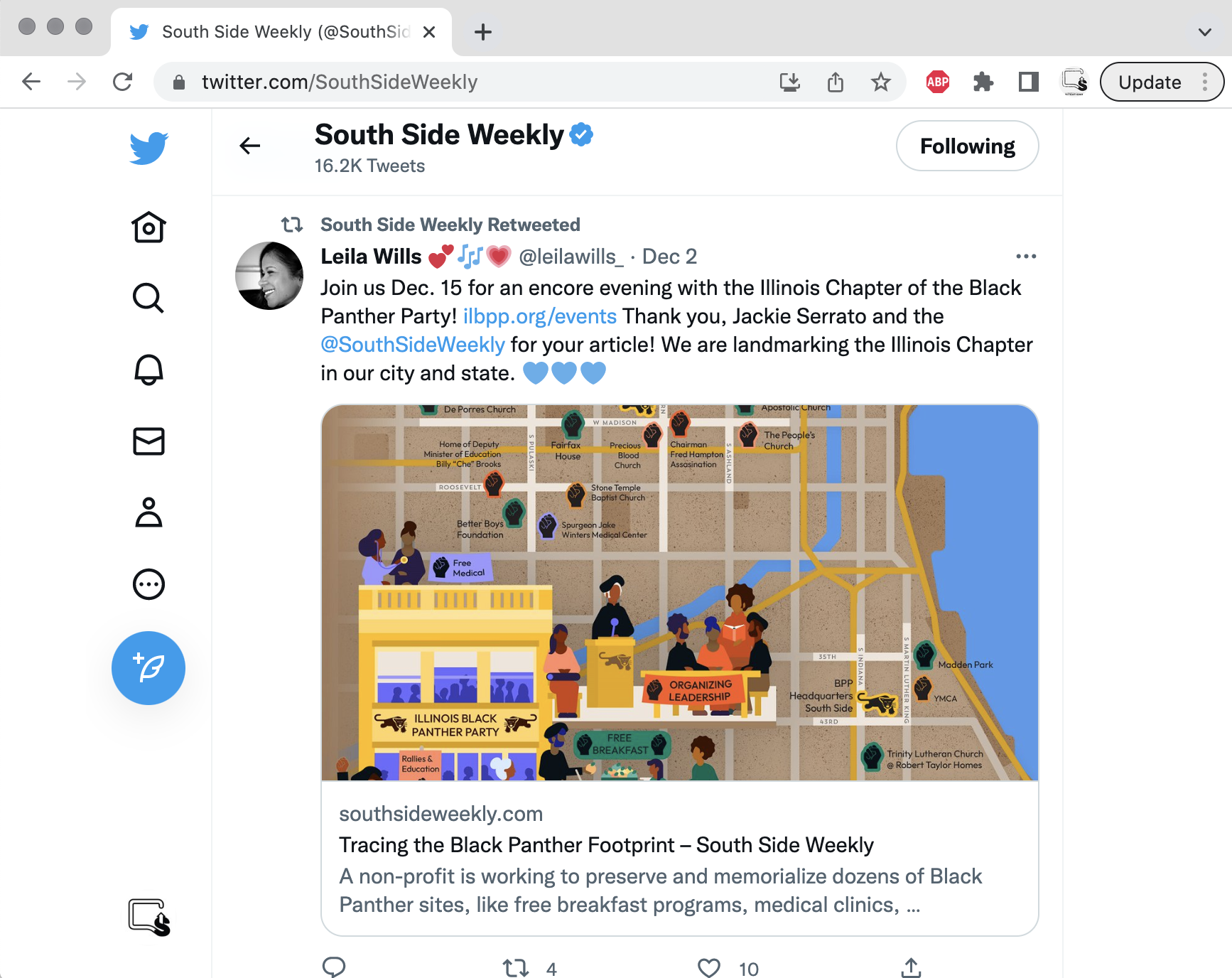Compose a new tweet with blue button

pyautogui.click(x=148, y=668)
